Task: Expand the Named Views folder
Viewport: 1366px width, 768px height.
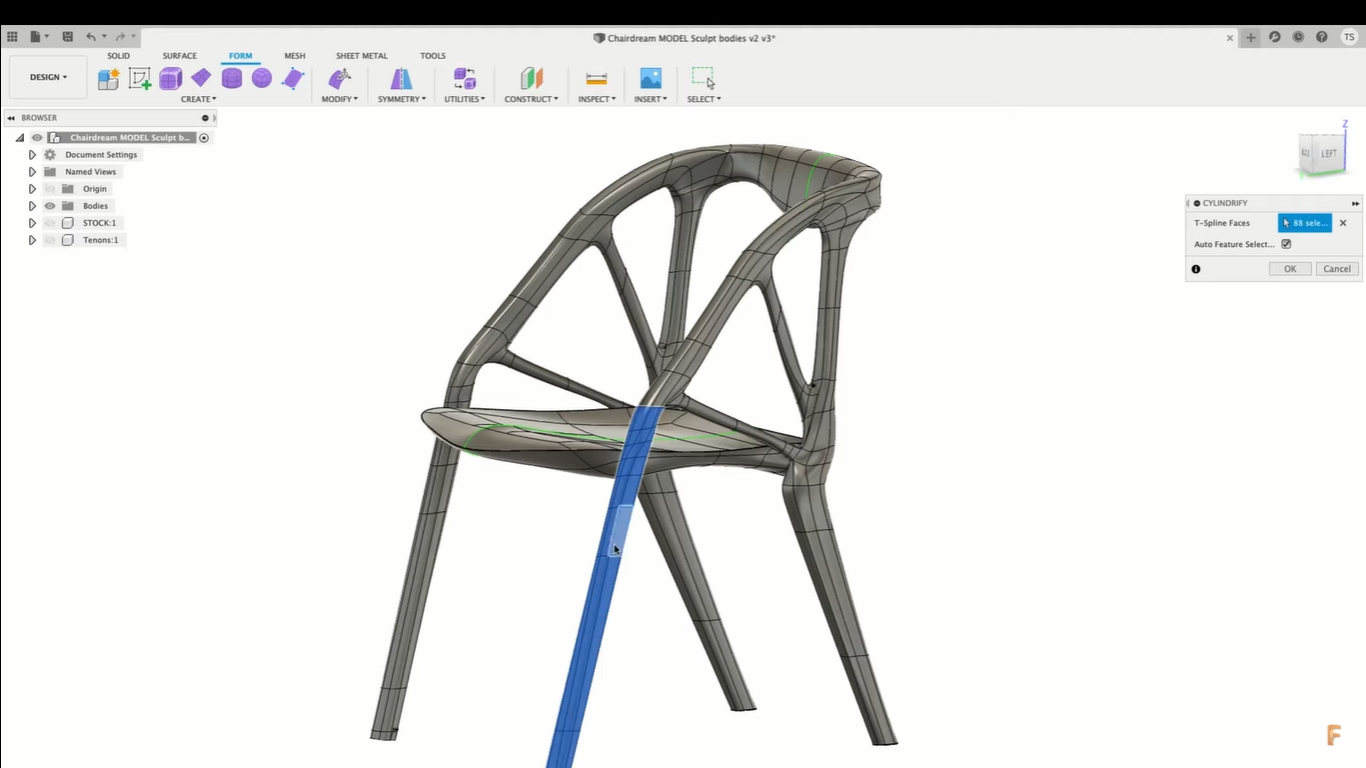Action: 32,171
